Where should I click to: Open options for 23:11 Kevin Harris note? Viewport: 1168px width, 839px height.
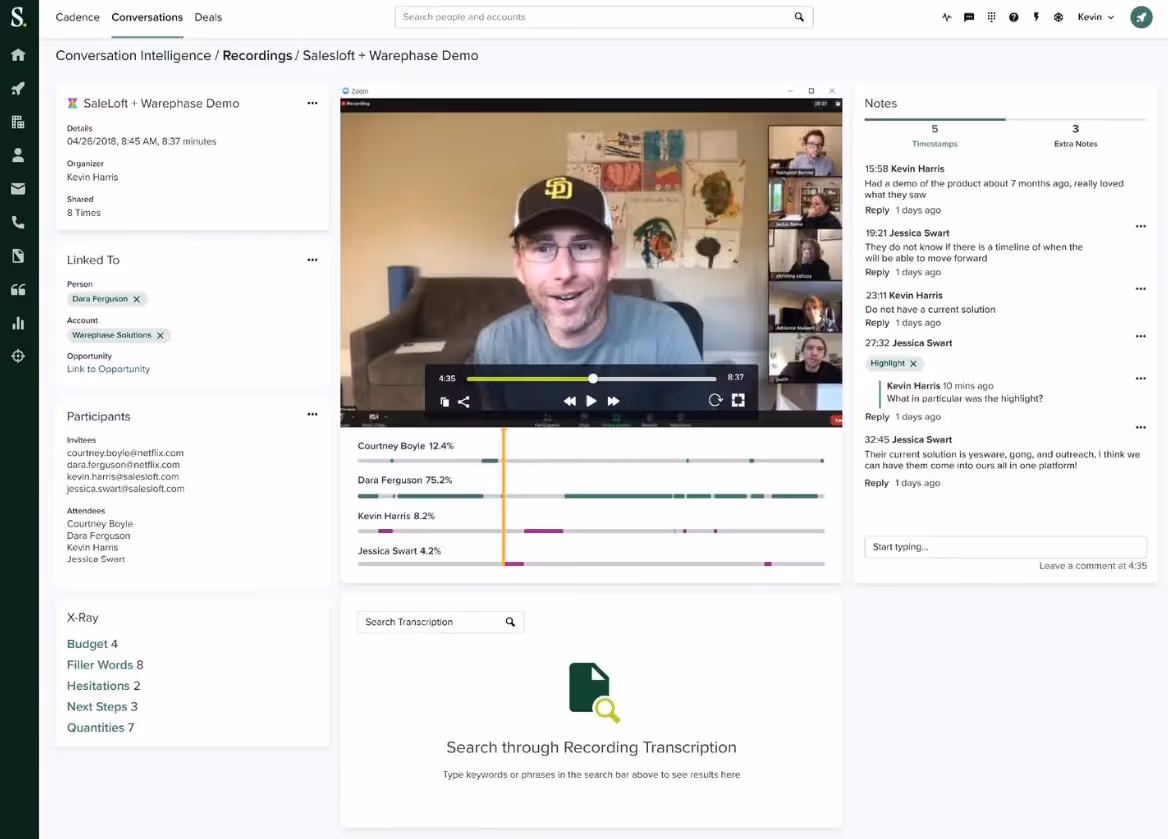click(1140, 289)
